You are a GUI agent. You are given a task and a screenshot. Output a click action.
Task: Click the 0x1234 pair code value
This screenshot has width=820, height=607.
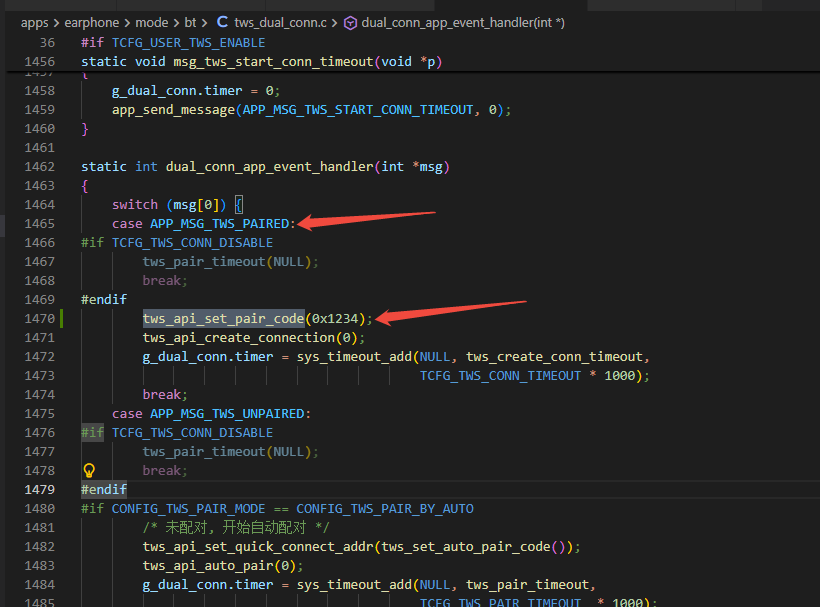(335, 319)
